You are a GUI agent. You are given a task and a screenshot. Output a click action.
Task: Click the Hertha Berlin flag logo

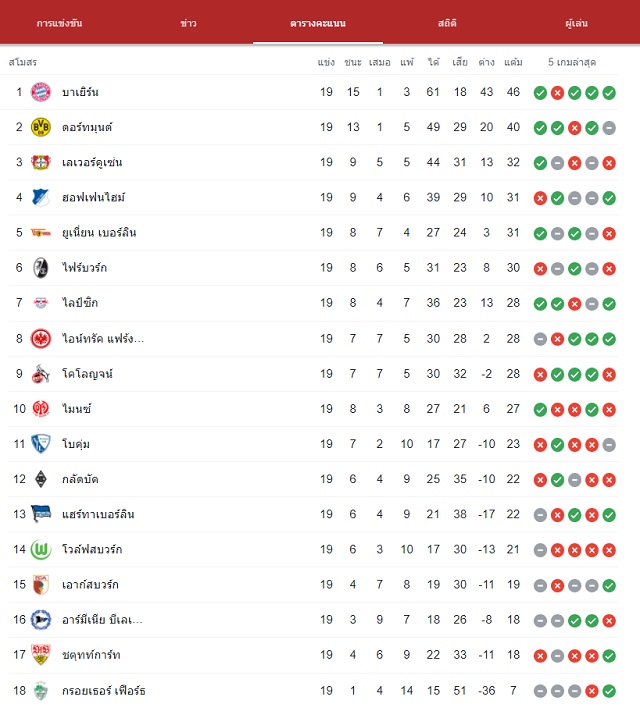(x=40, y=514)
